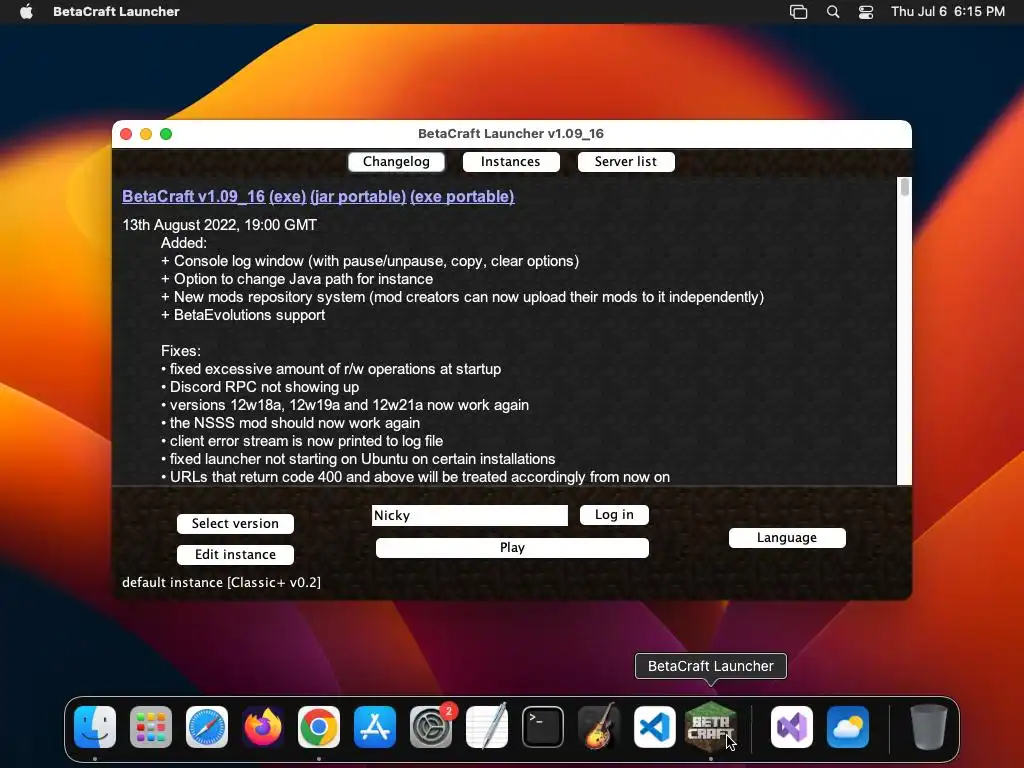Click the date and time in menu bar
1024x768 pixels.
pos(948,12)
